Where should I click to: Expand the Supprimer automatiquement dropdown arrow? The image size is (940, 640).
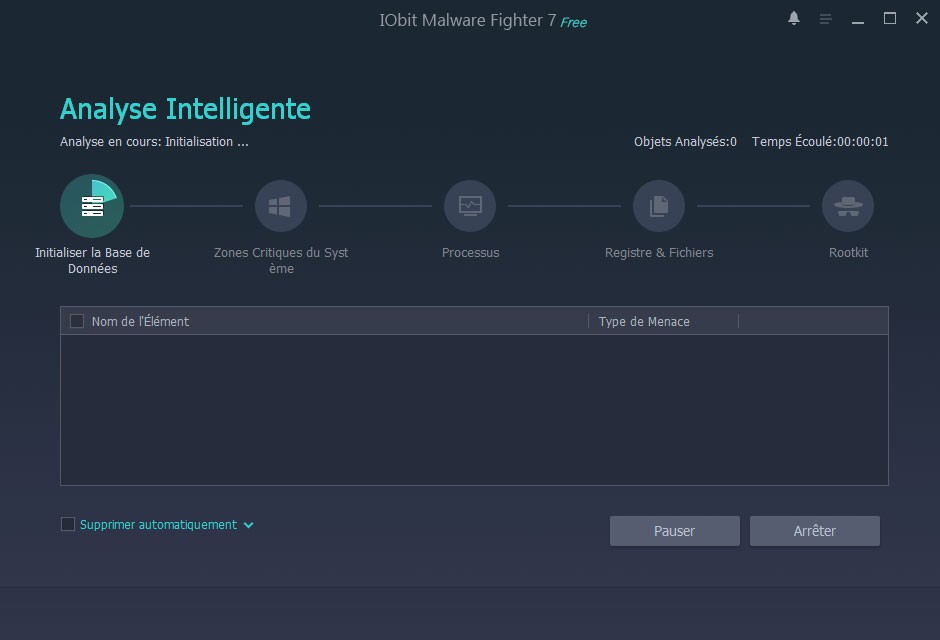pyautogui.click(x=248, y=525)
